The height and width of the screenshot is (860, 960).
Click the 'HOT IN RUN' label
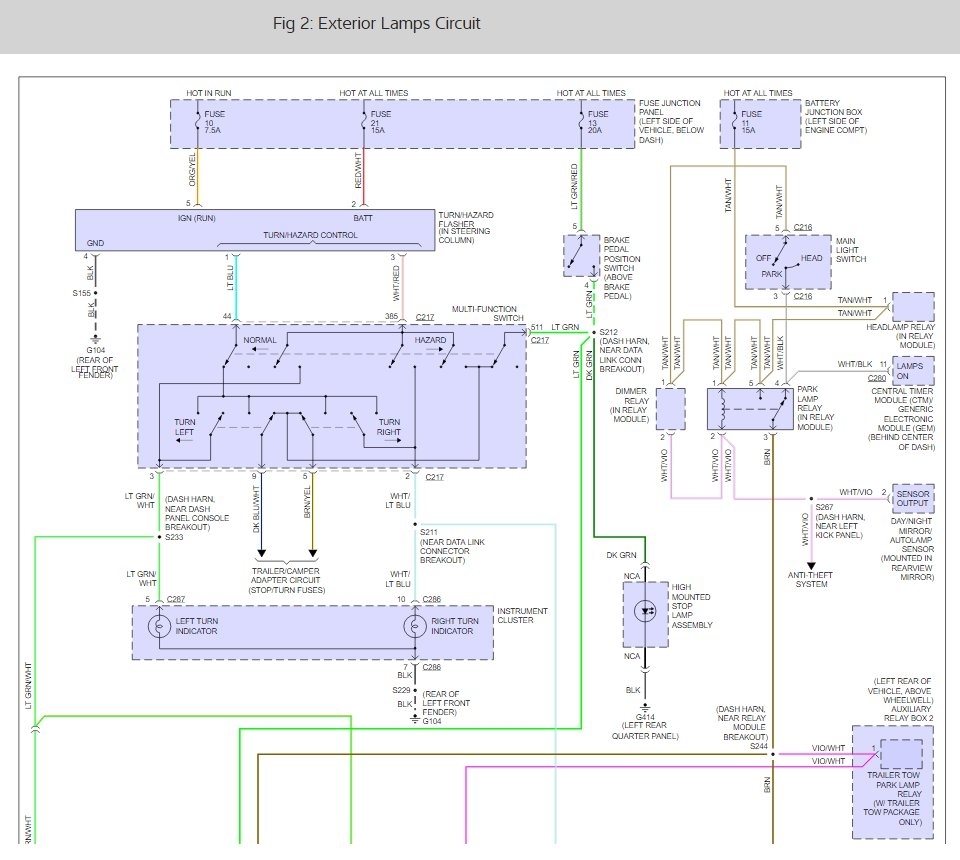pyautogui.click(x=209, y=93)
